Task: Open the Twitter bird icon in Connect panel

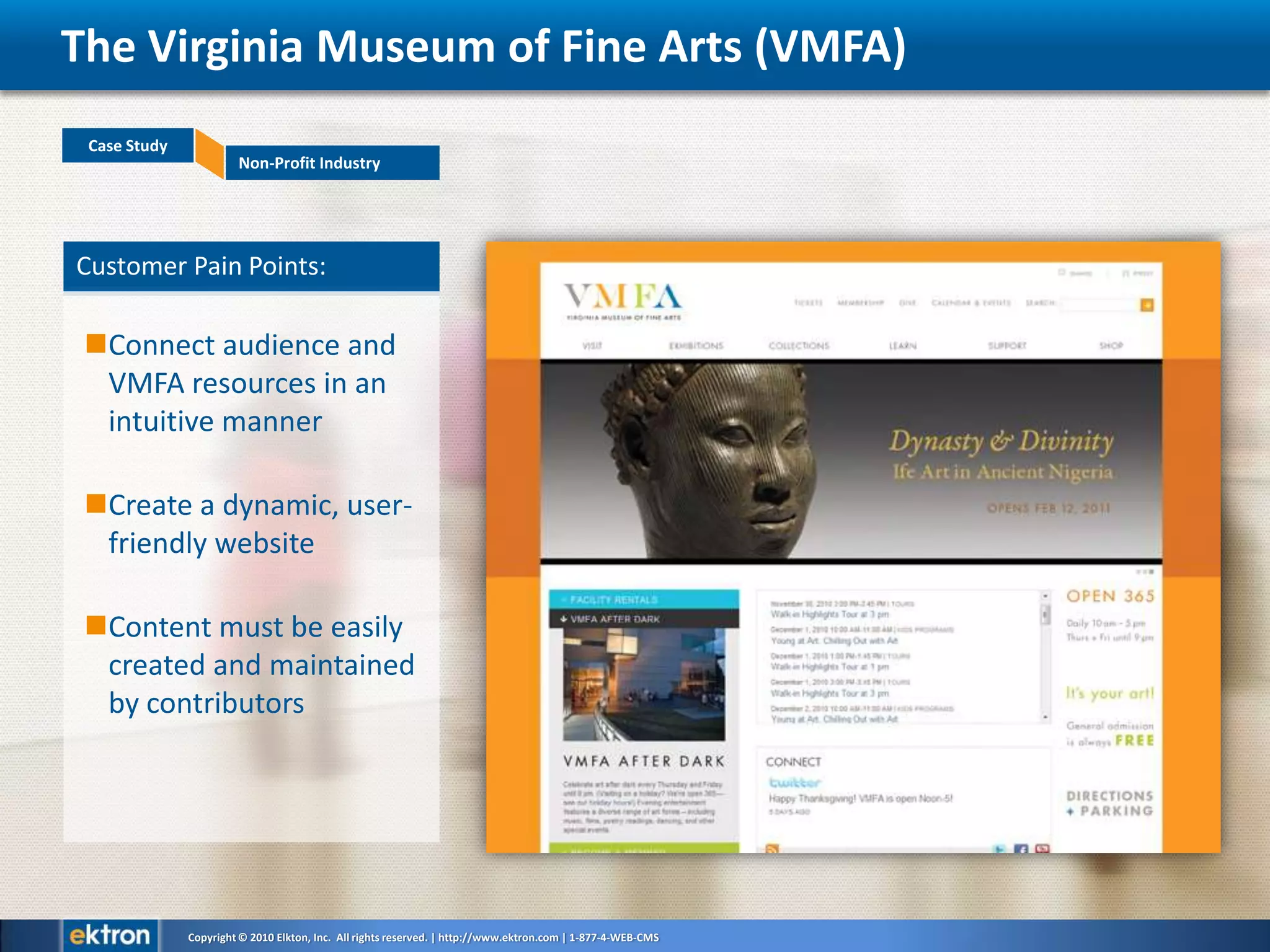Action: click(1000, 849)
